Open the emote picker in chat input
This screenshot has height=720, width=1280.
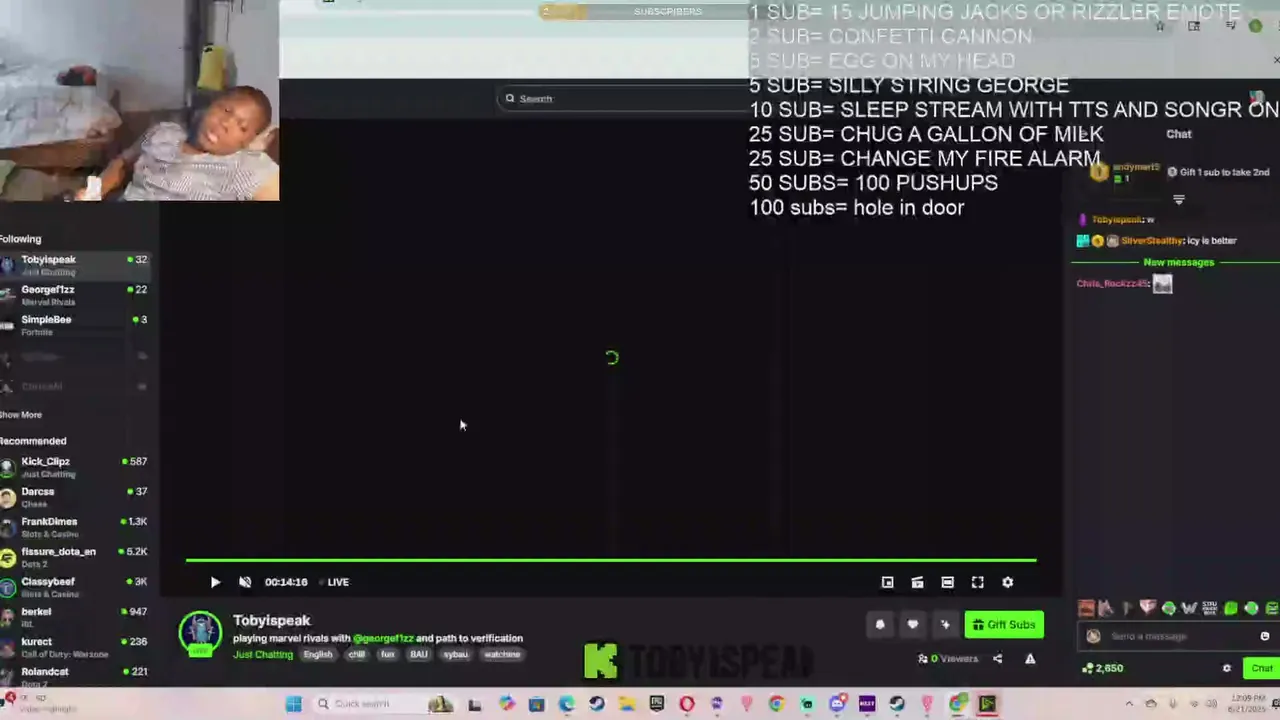(1265, 636)
